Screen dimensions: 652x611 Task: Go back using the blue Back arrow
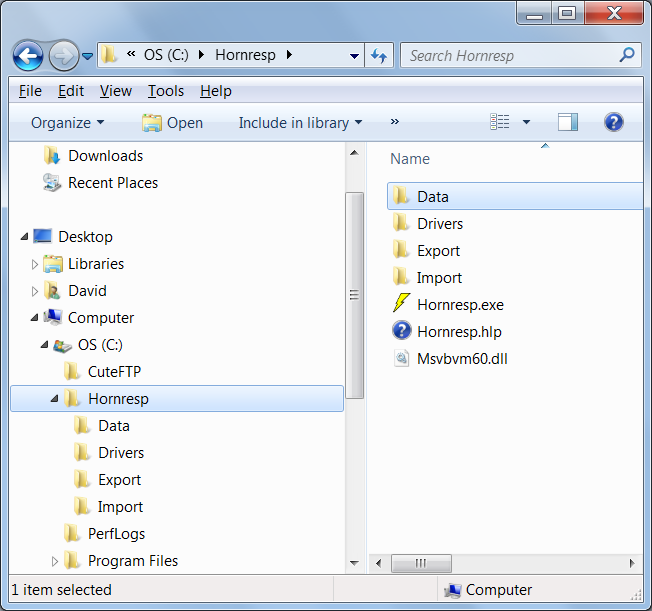coord(28,55)
